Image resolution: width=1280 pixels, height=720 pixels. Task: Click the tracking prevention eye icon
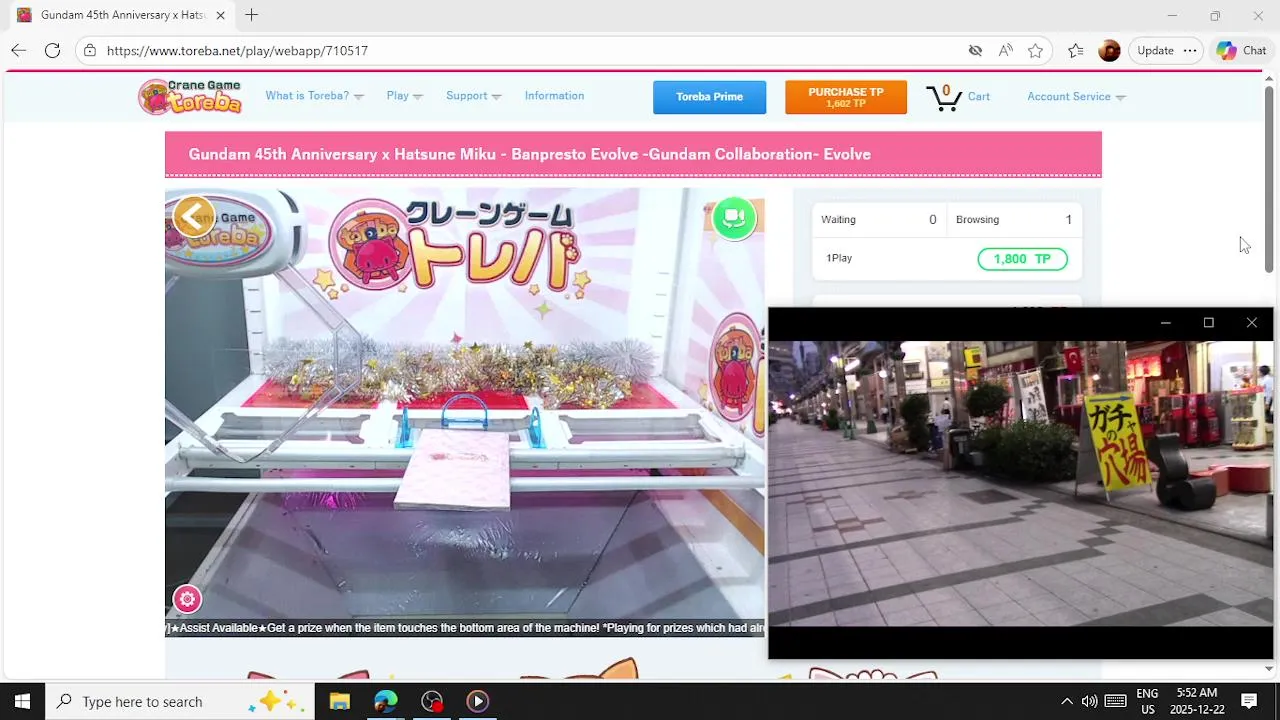(x=975, y=50)
